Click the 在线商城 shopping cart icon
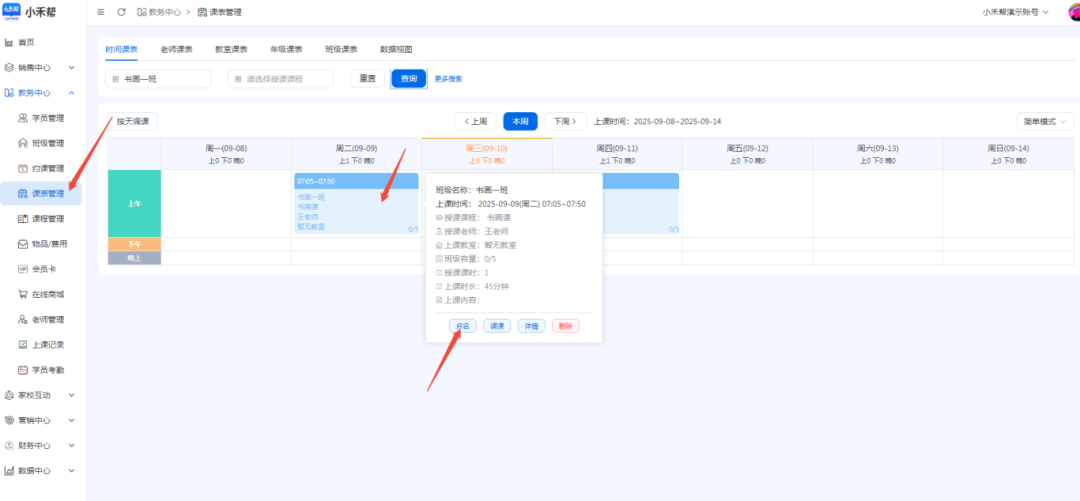 coord(23,294)
